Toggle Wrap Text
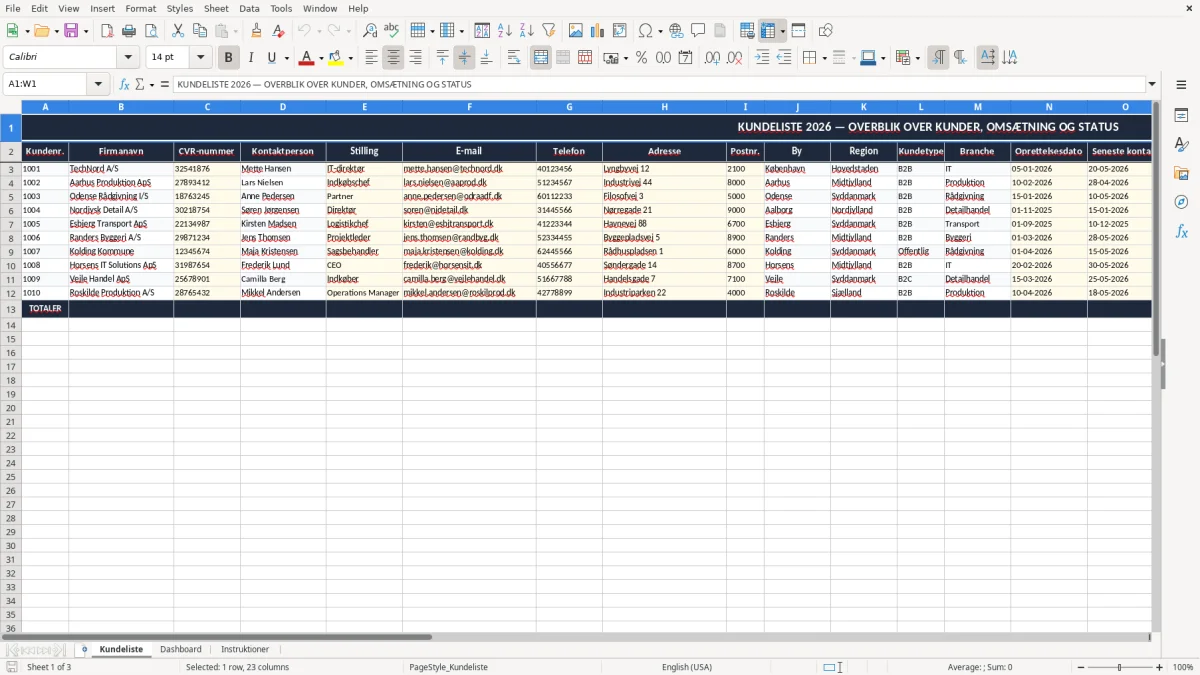Image resolution: width=1200 pixels, height=675 pixels. coord(514,58)
